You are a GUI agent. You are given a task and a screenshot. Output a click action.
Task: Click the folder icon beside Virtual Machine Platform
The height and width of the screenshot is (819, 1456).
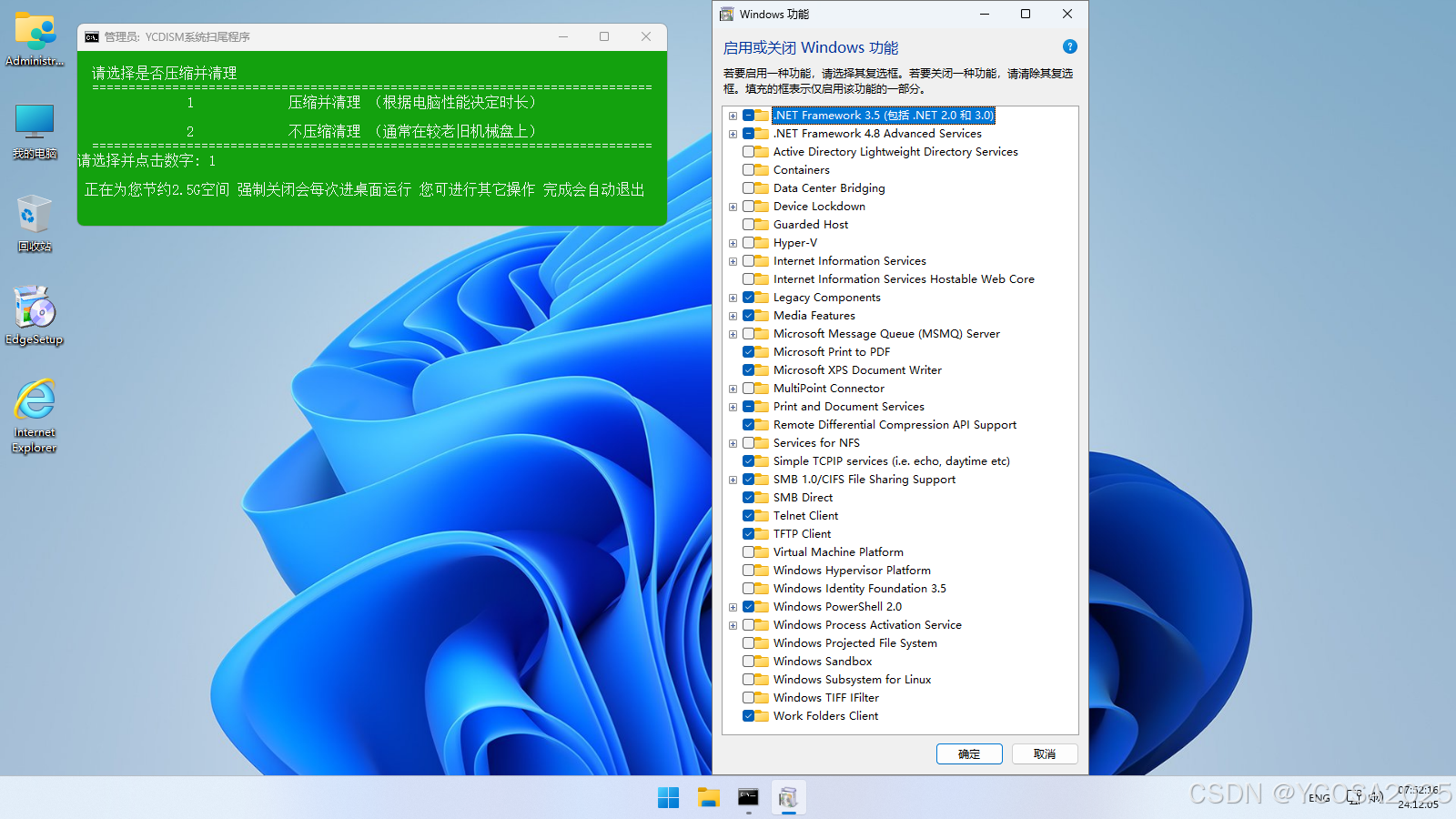pyautogui.click(x=762, y=552)
